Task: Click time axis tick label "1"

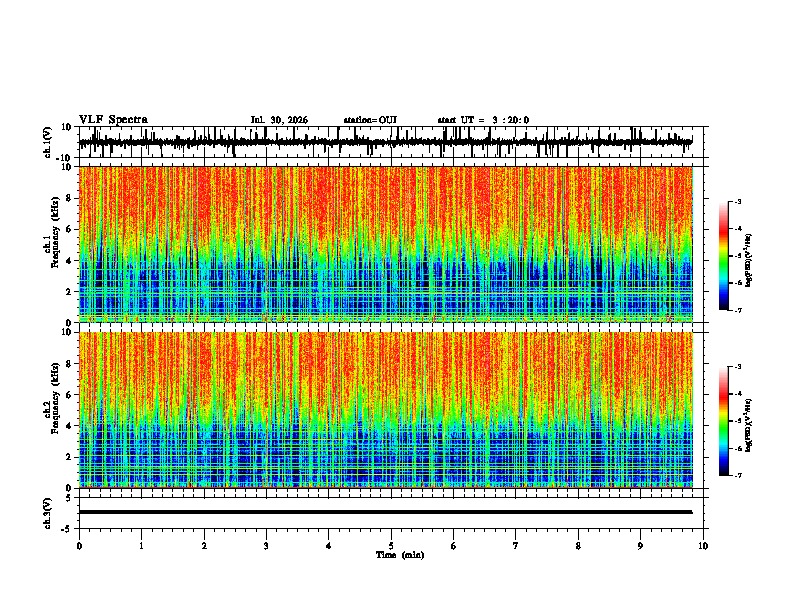Action: click(x=141, y=546)
